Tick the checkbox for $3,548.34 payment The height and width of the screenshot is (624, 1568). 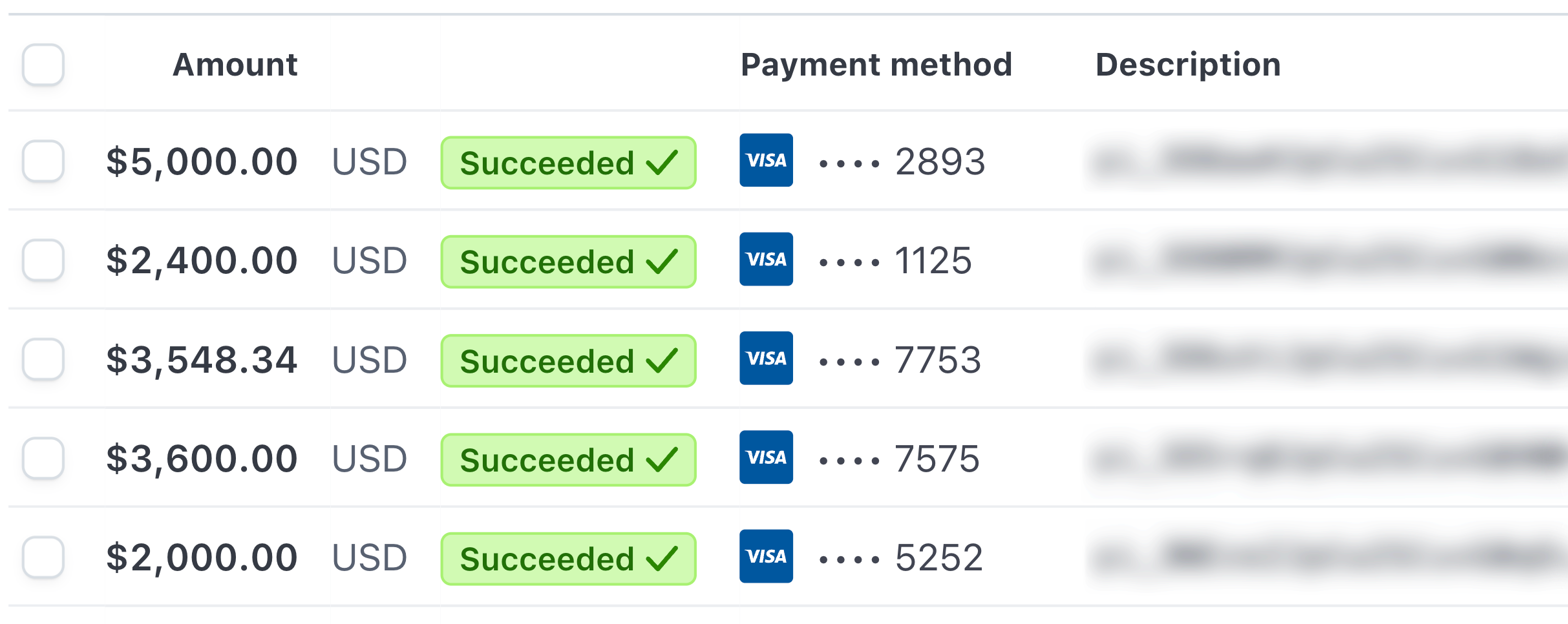click(x=43, y=359)
